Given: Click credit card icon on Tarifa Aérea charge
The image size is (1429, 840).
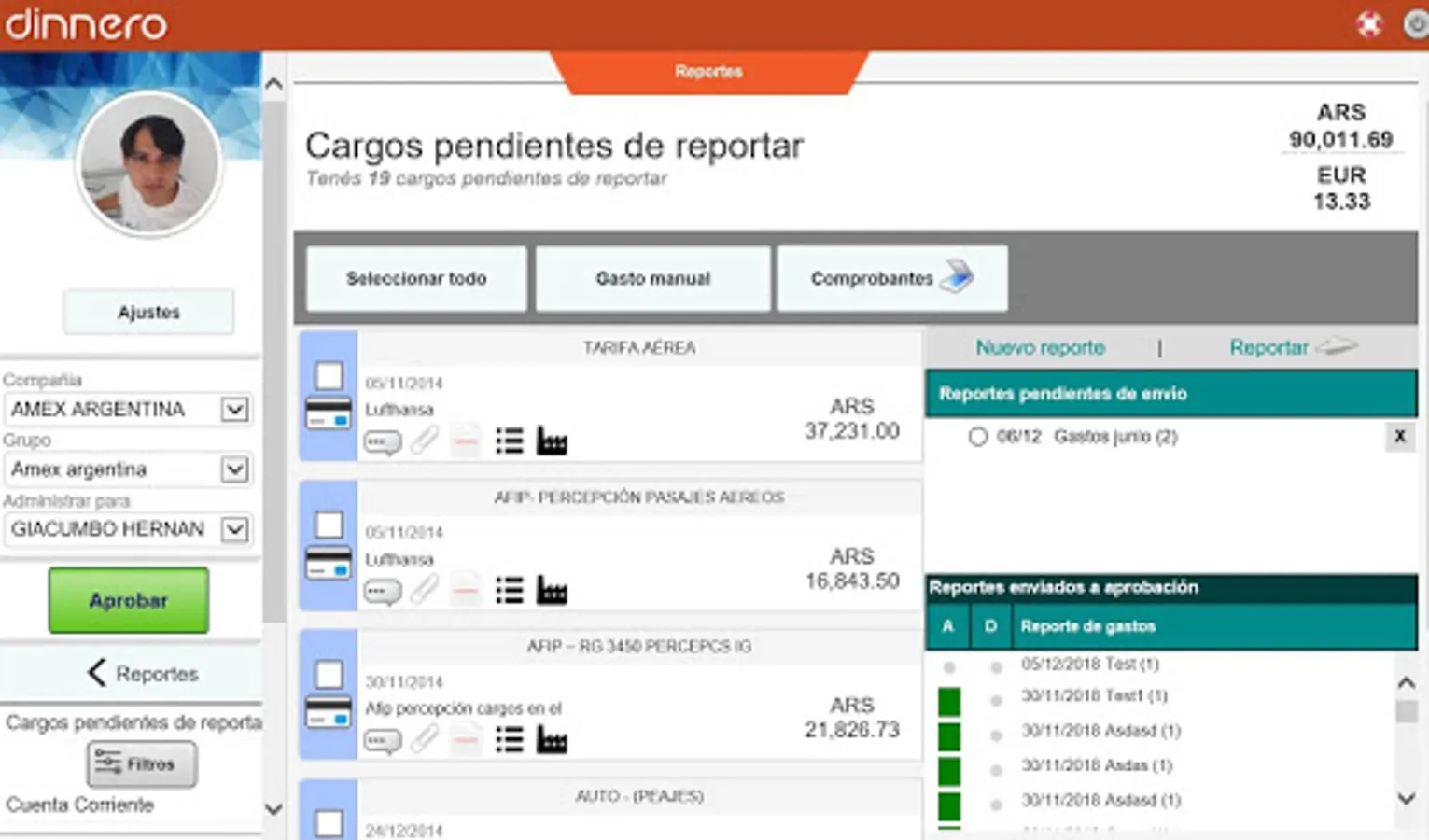Looking at the screenshot, I should [329, 413].
